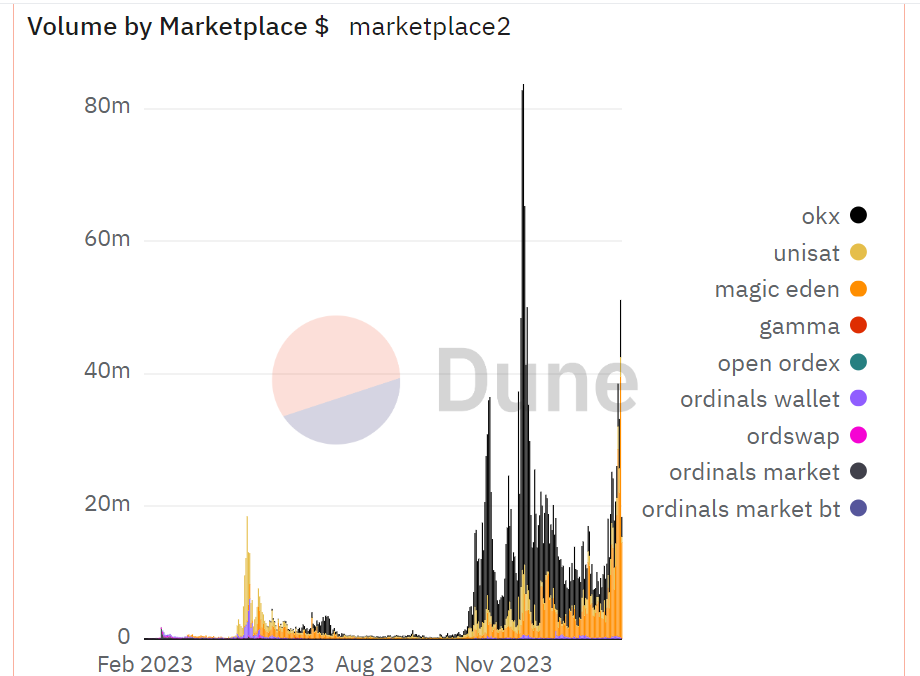Open the marketplace2 query link
This screenshot has height=676, width=920.
429,27
